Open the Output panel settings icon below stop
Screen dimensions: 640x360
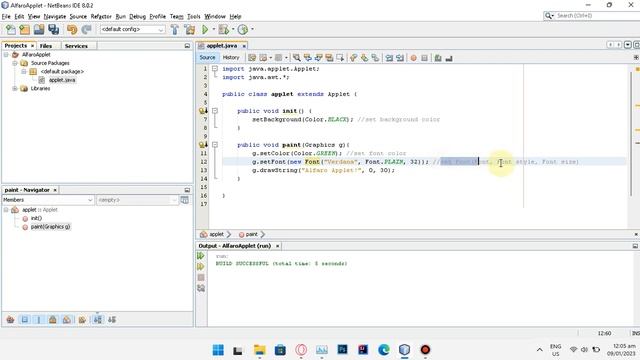[201, 288]
